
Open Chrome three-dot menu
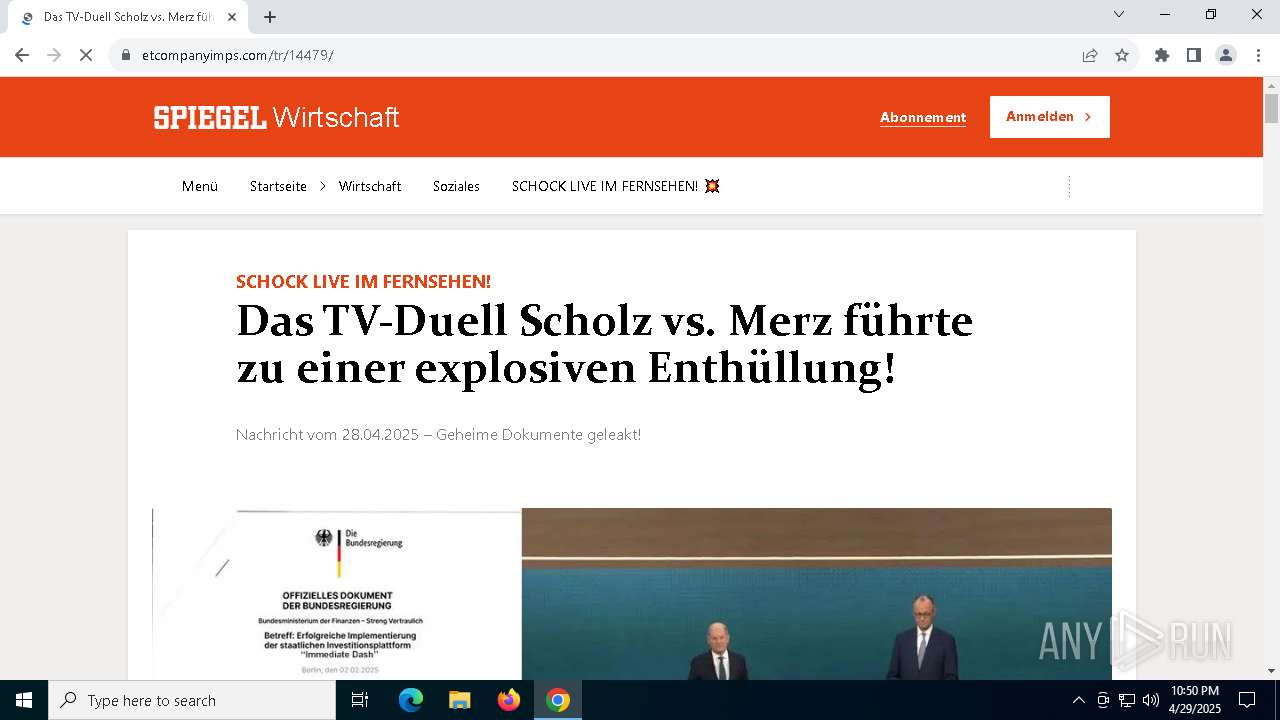[1258, 55]
